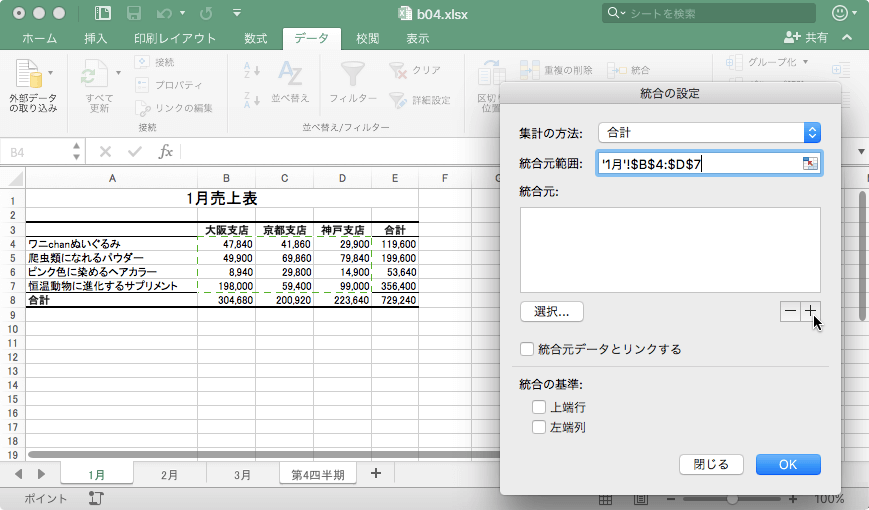
Task: Click the Group (グループ化) icon
Action: pyautogui.click(x=734, y=62)
